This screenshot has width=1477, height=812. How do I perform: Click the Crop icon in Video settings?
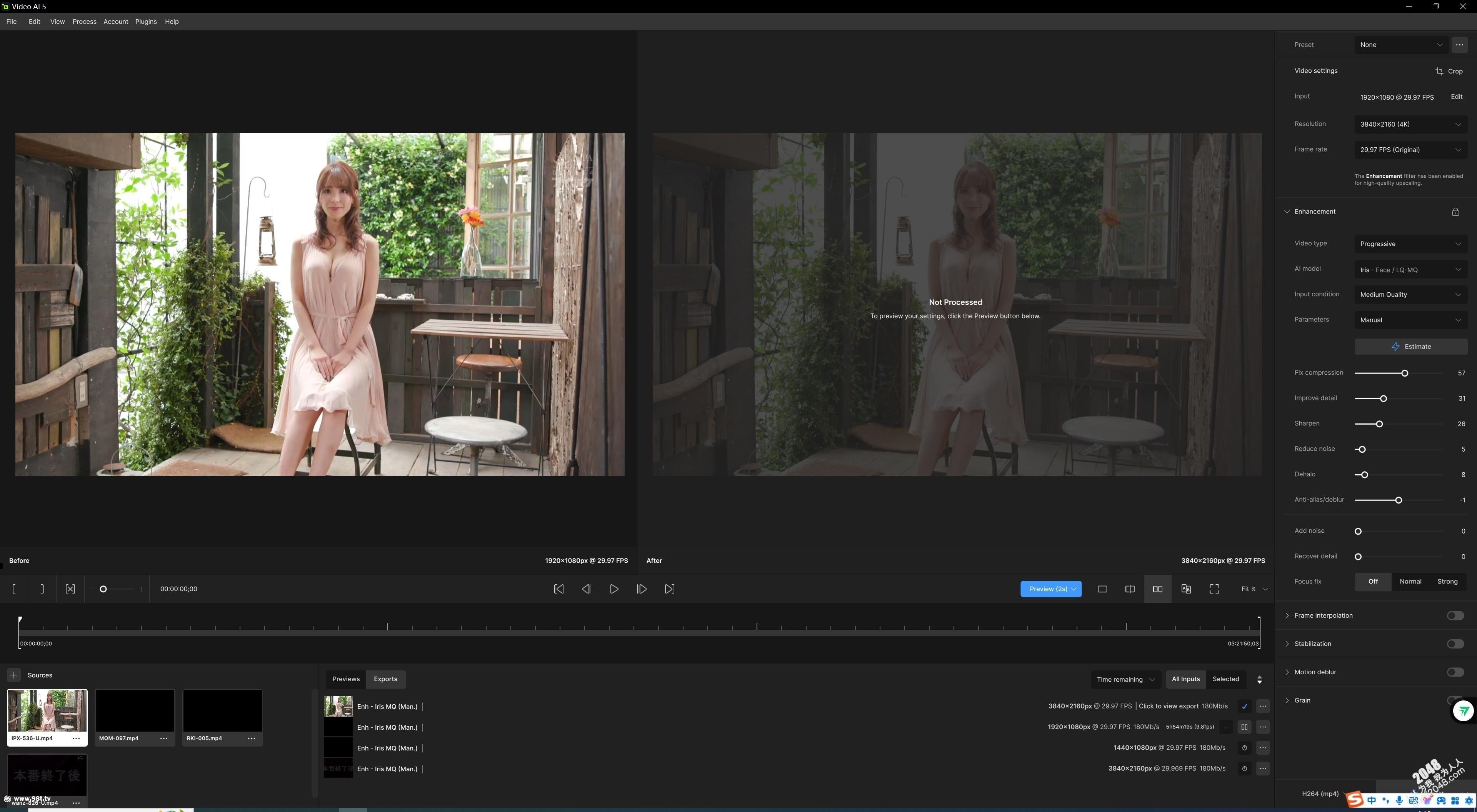(x=1439, y=71)
